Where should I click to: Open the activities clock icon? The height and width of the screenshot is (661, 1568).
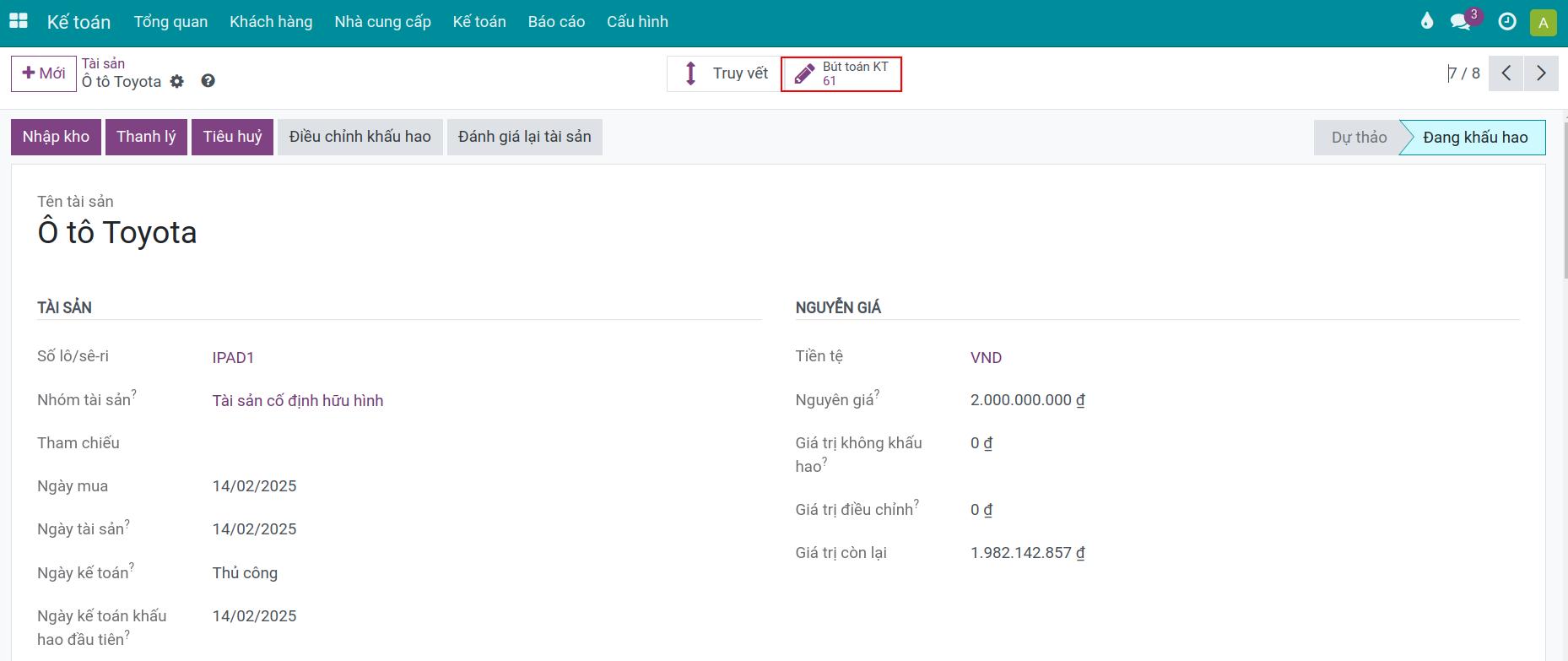[x=1507, y=22]
